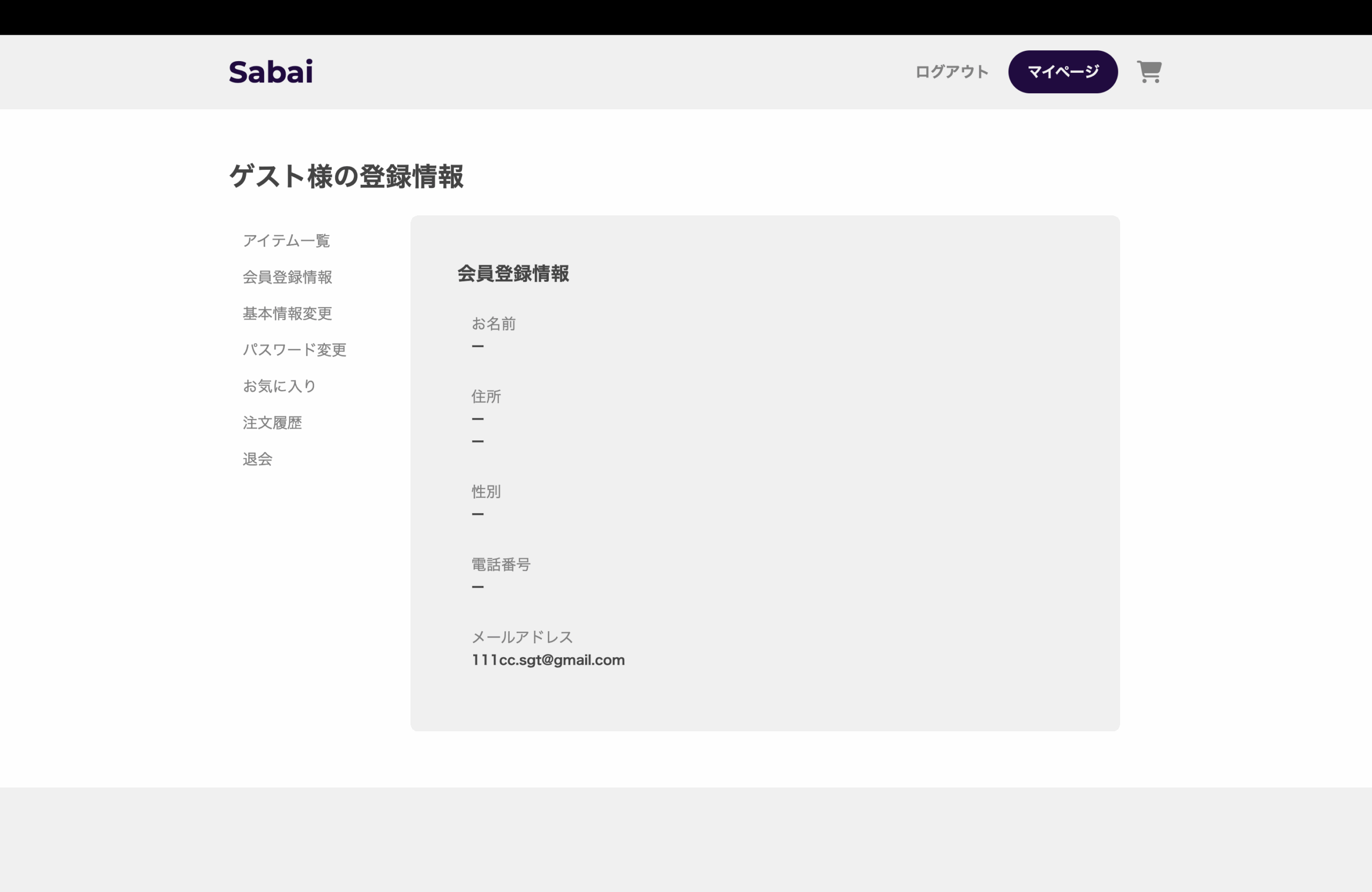Image resolution: width=1372 pixels, height=892 pixels.
Task: Click the dash value under 電話番号
Action: click(478, 587)
